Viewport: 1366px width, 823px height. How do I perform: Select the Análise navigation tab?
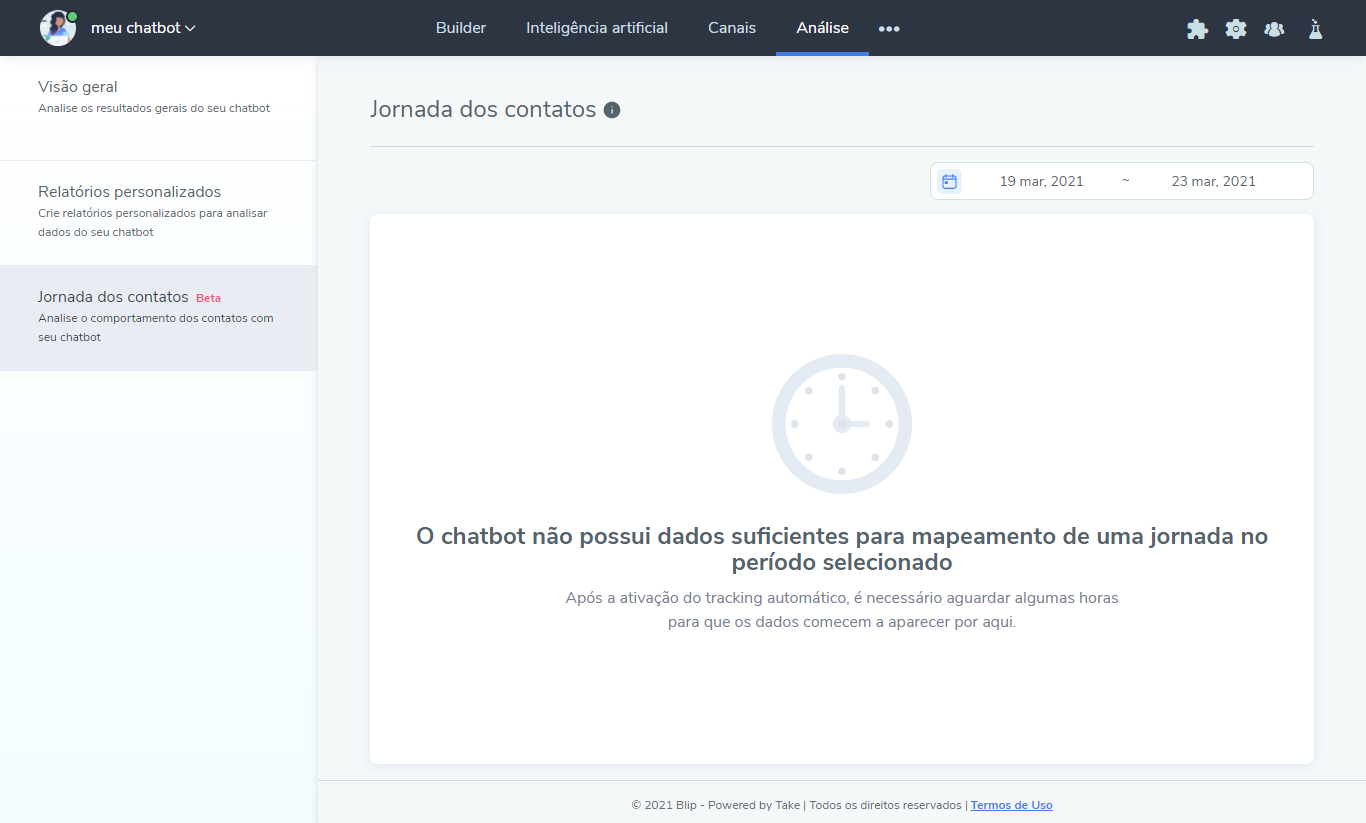(822, 28)
